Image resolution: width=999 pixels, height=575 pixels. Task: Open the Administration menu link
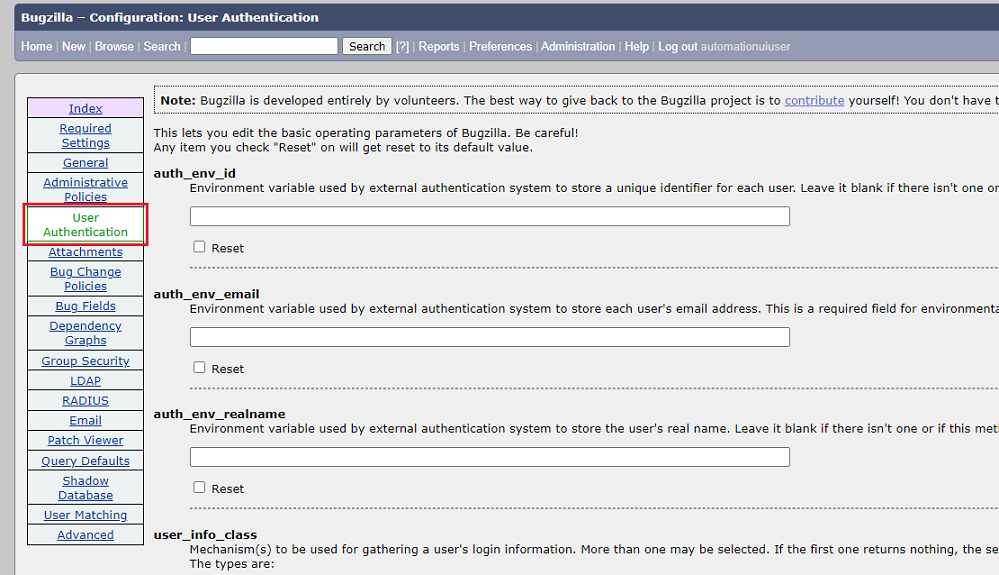(578, 46)
